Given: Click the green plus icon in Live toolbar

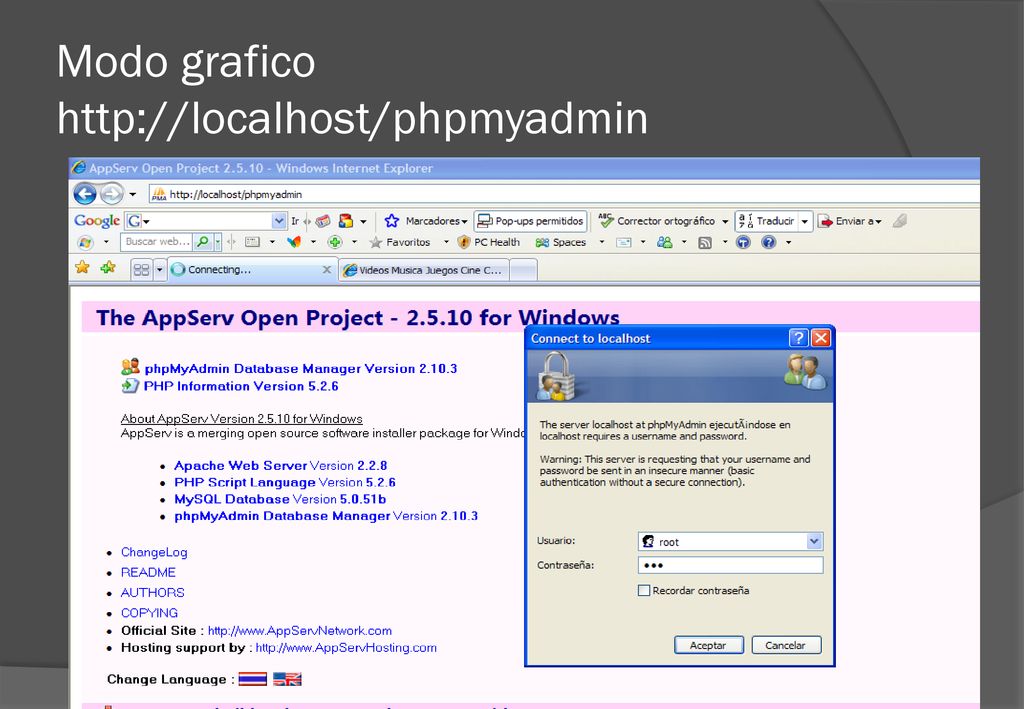Looking at the screenshot, I should pyautogui.click(x=335, y=242).
